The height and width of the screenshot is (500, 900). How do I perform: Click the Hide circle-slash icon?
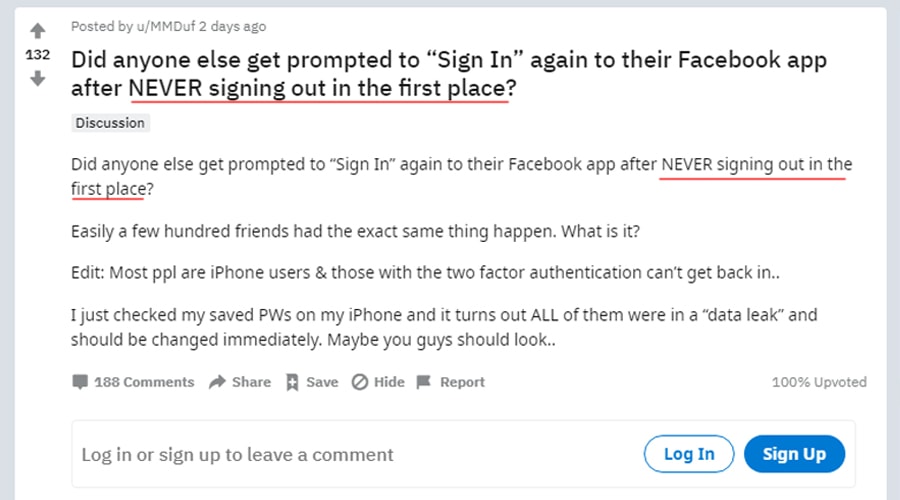[360, 382]
